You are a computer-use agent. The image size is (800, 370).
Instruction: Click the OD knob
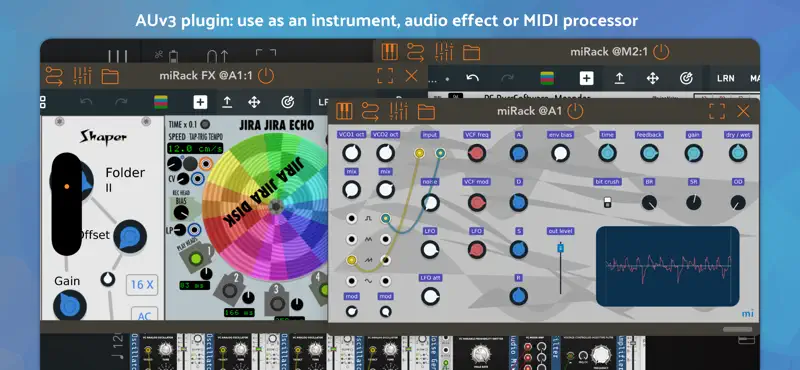(x=738, y=203)
